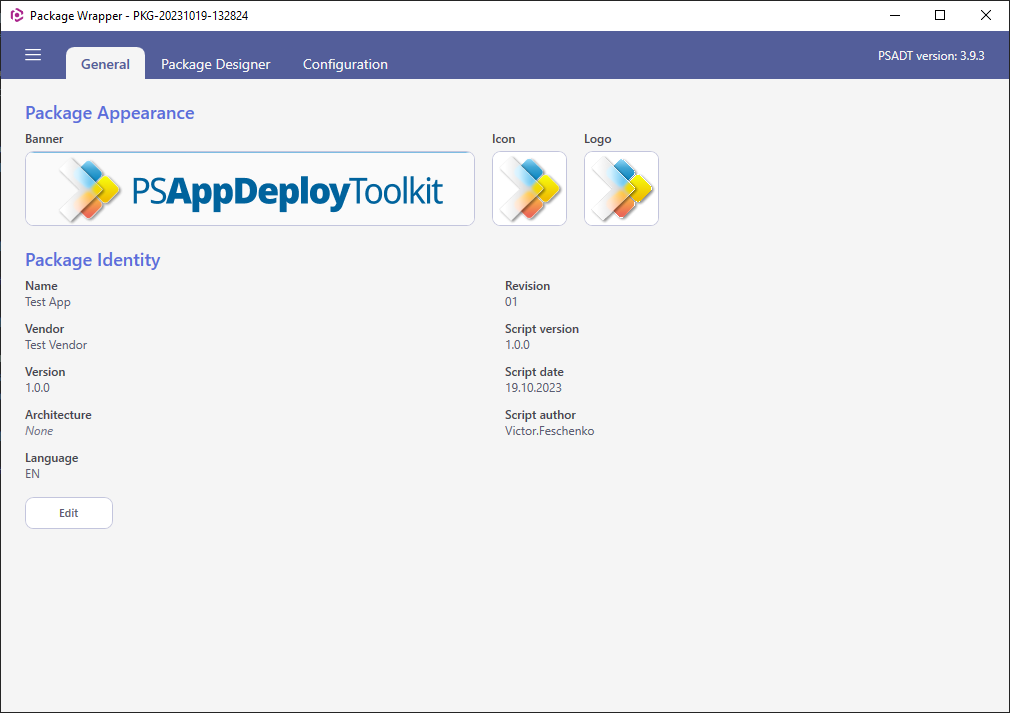Select the General tab
This screenshot has width=1010, height=713.
pos(105,64)
